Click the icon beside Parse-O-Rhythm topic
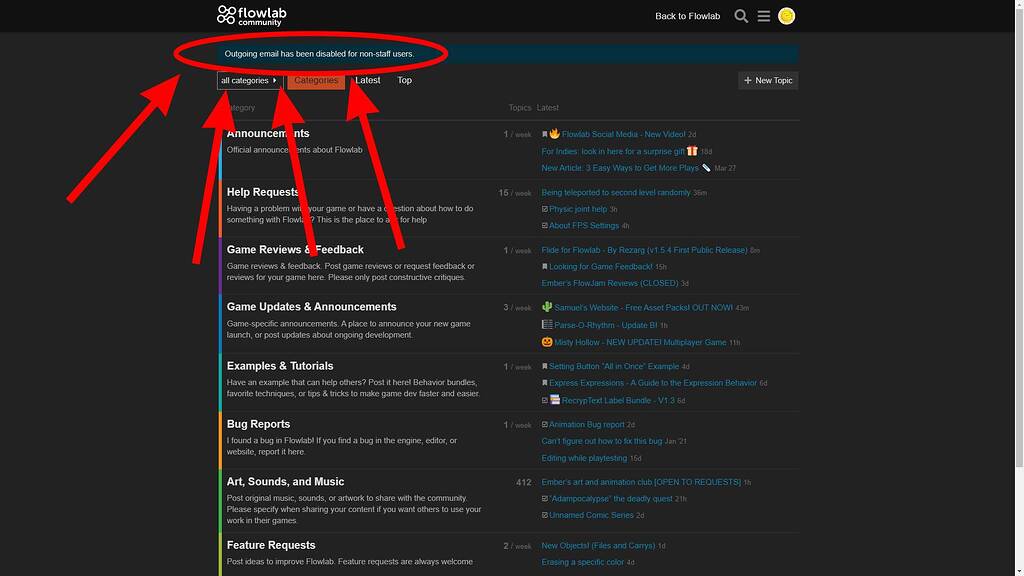This screenshot has width=1024, height=576. pyautogui.click(x=547, y=325)
